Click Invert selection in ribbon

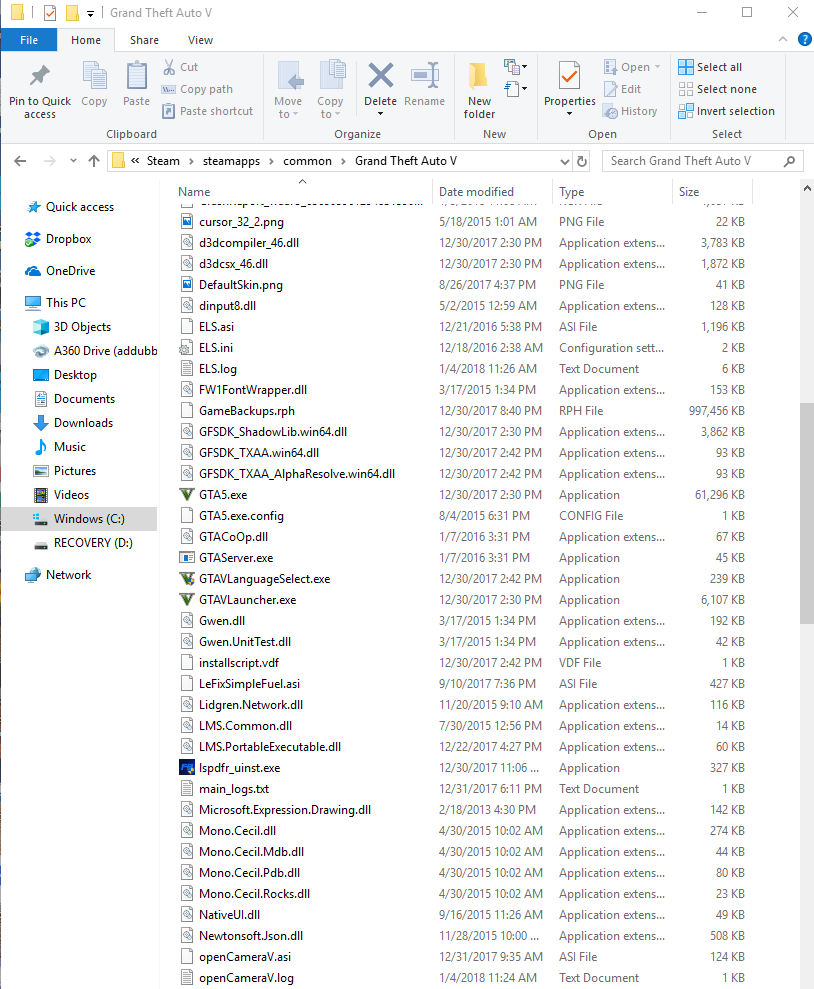click(x=726, y=111)
